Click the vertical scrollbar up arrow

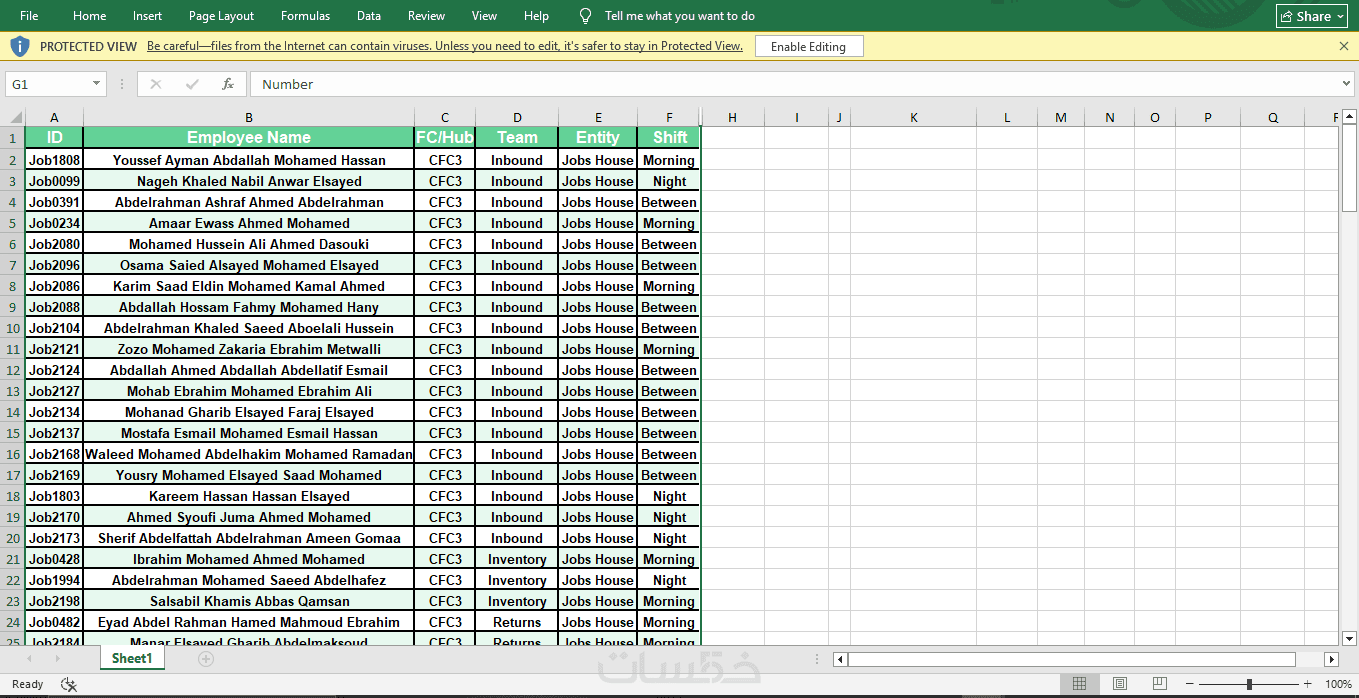tap(1349, 117)
